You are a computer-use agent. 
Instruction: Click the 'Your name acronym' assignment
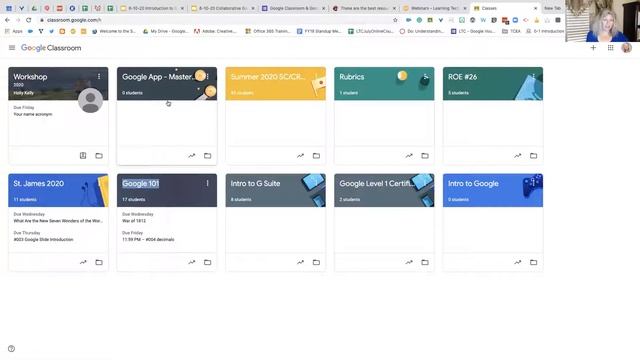click(x=33, y=114)
